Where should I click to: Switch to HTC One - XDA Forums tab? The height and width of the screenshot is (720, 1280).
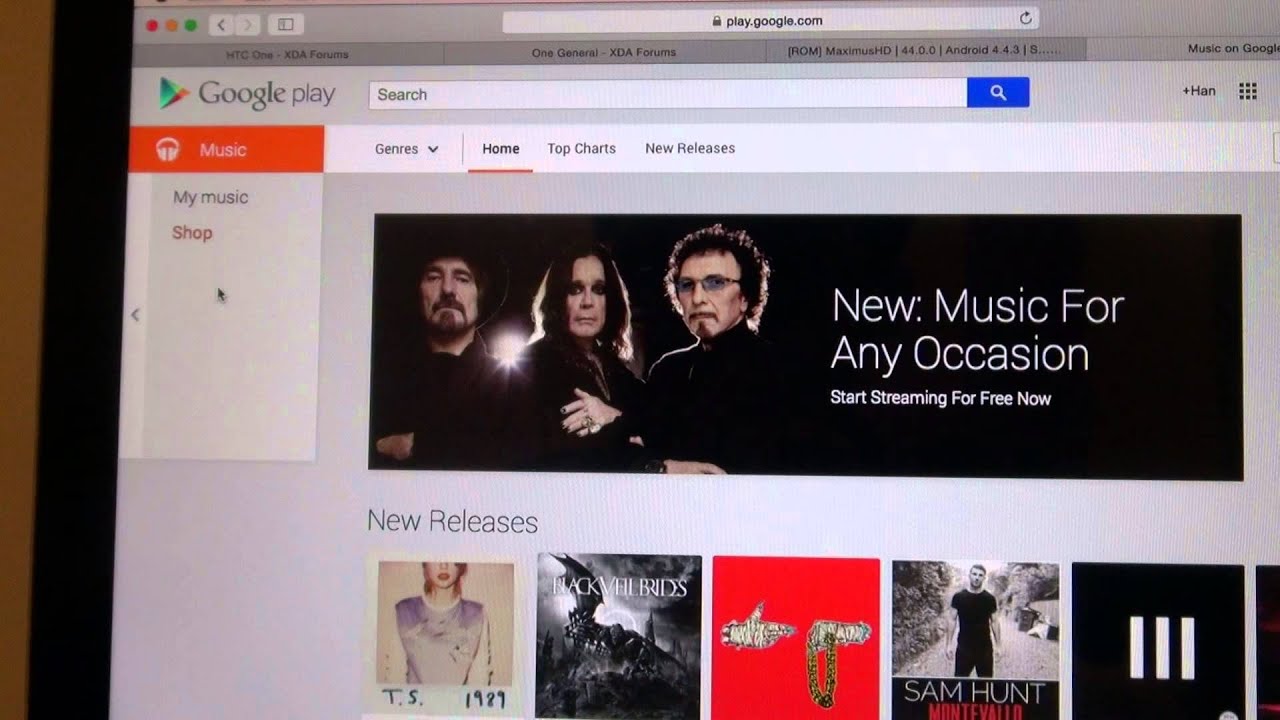click(x=287, y=54)
